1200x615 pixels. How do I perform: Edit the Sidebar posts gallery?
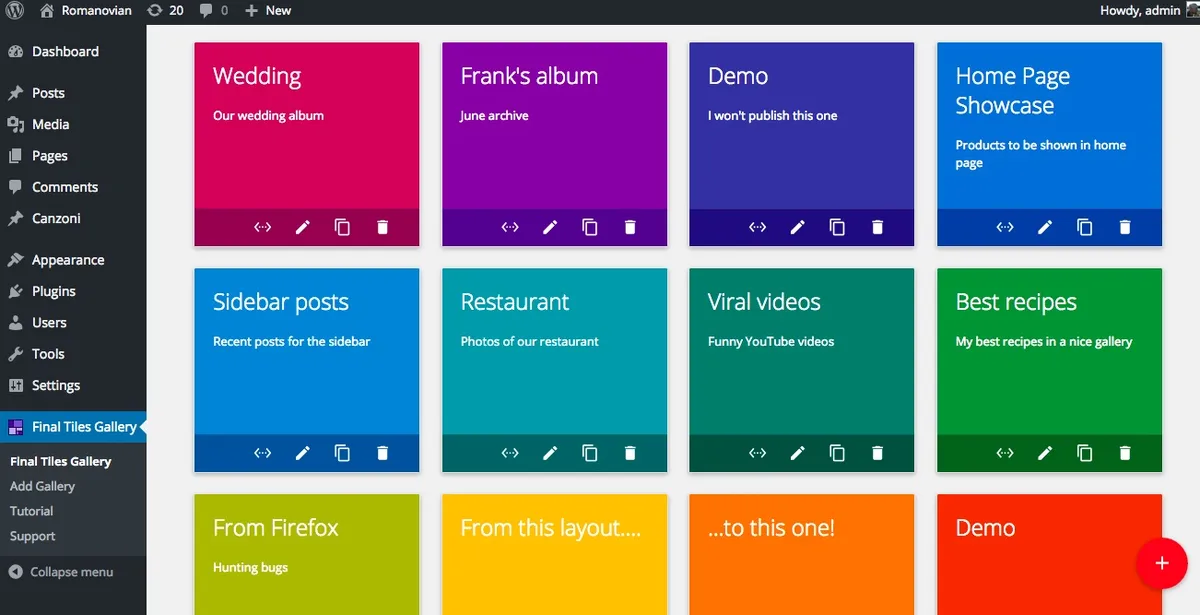coord(303,453)
